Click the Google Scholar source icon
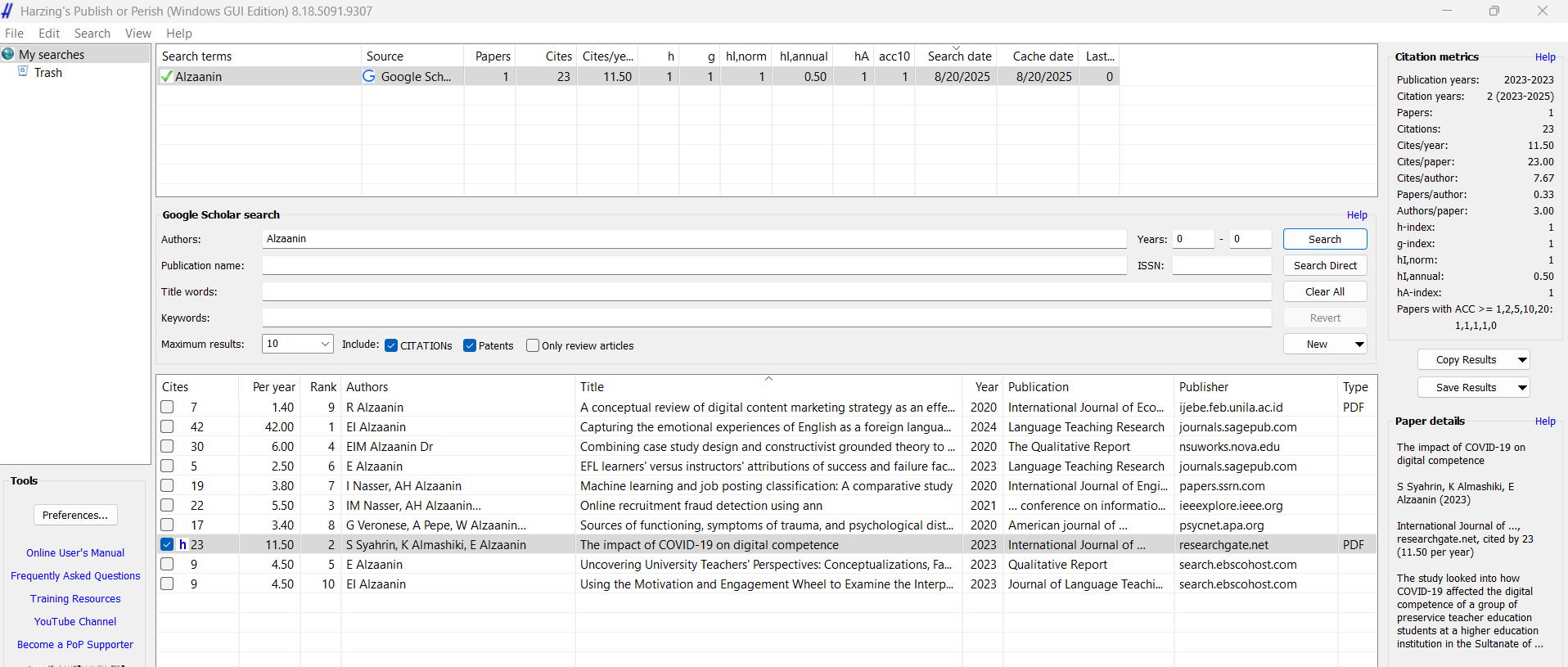 point(369,76)
